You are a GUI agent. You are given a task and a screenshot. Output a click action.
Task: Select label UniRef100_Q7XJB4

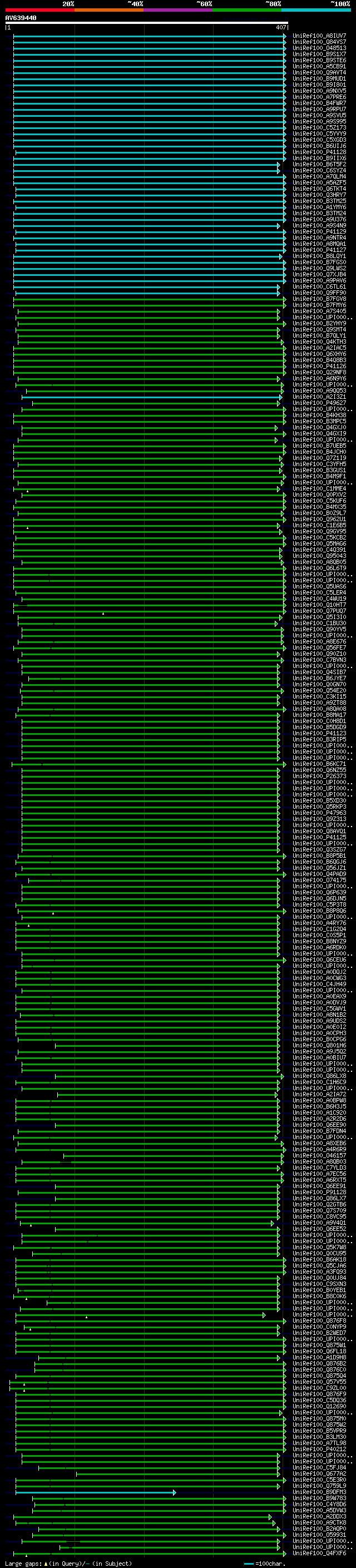(x=319, y=275)
